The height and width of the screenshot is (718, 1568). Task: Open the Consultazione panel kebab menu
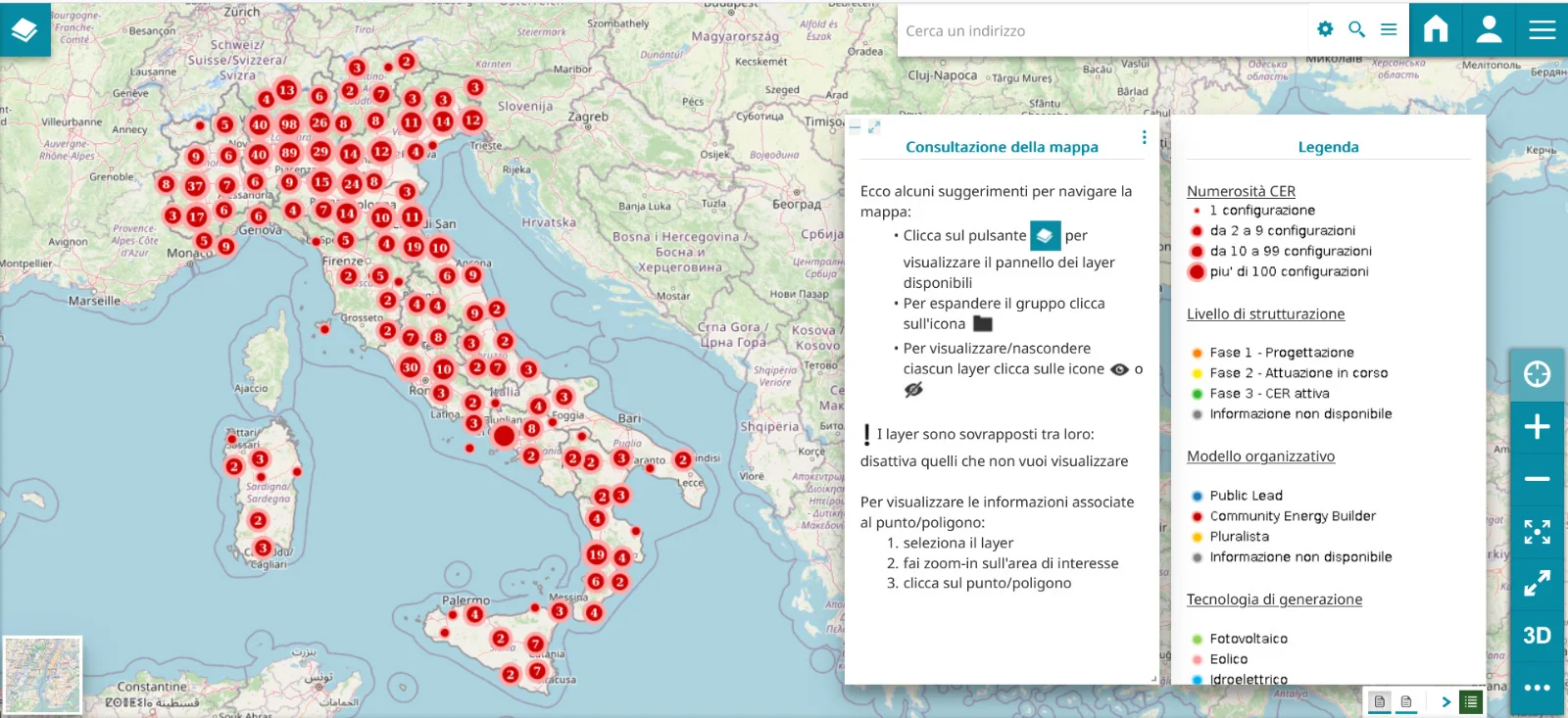click(1144, 138)
